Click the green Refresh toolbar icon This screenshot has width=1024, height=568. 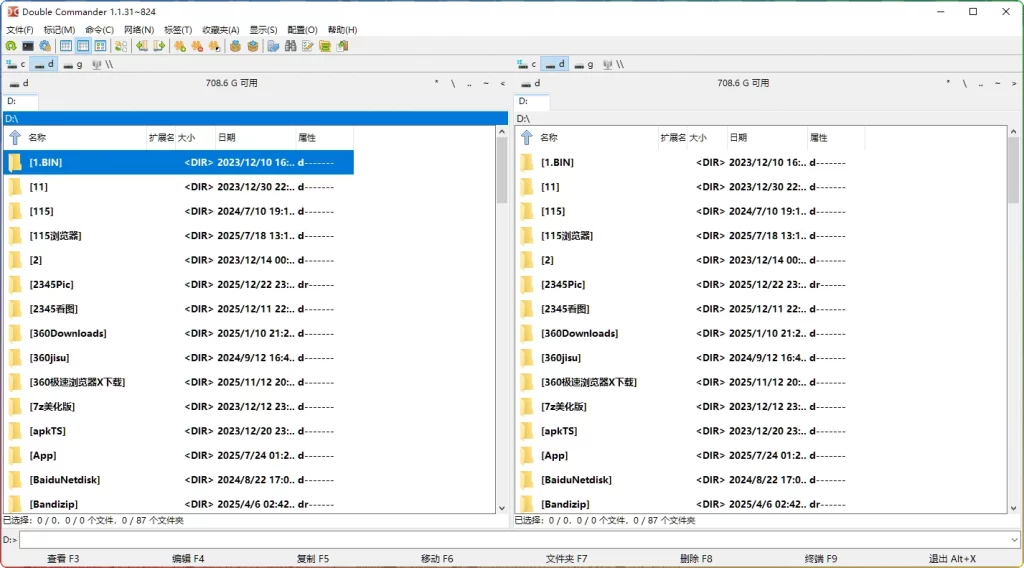(11, 46)
